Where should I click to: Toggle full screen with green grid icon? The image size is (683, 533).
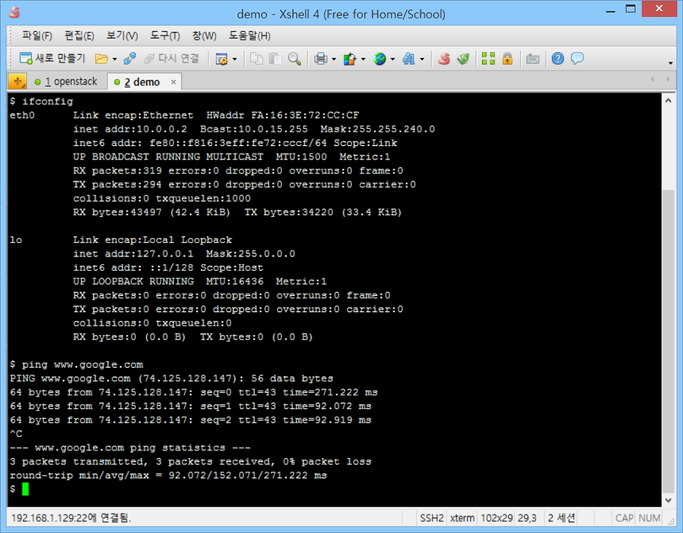coord(488,58)
